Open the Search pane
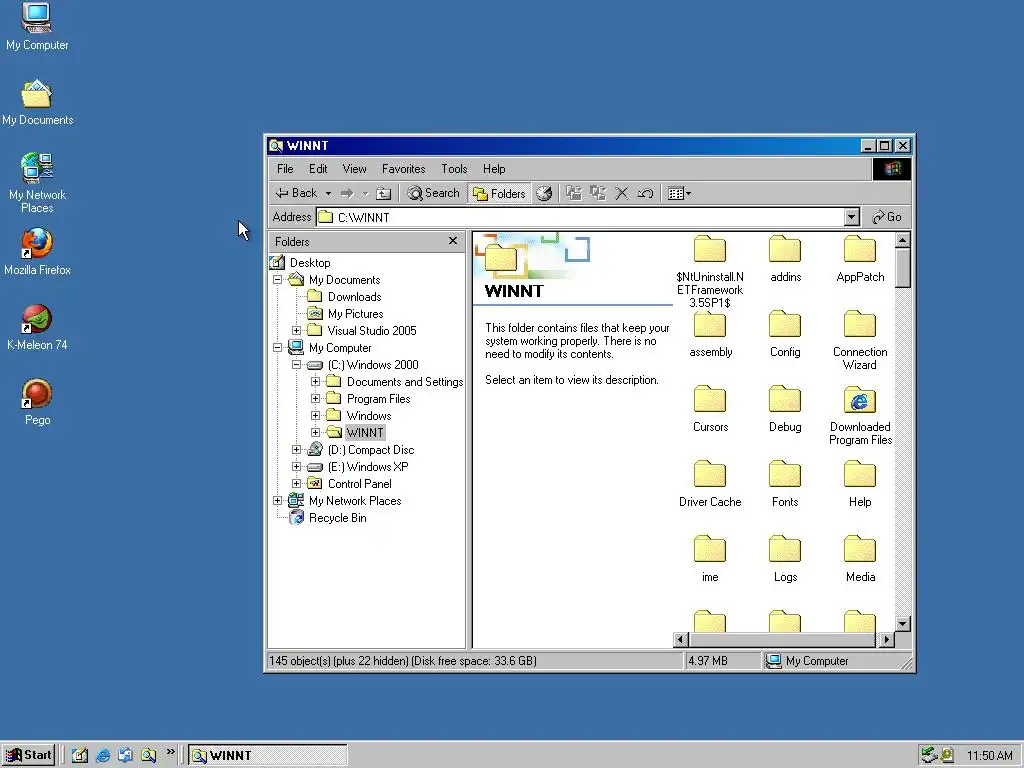The image size is (1024, 768). 434,193
